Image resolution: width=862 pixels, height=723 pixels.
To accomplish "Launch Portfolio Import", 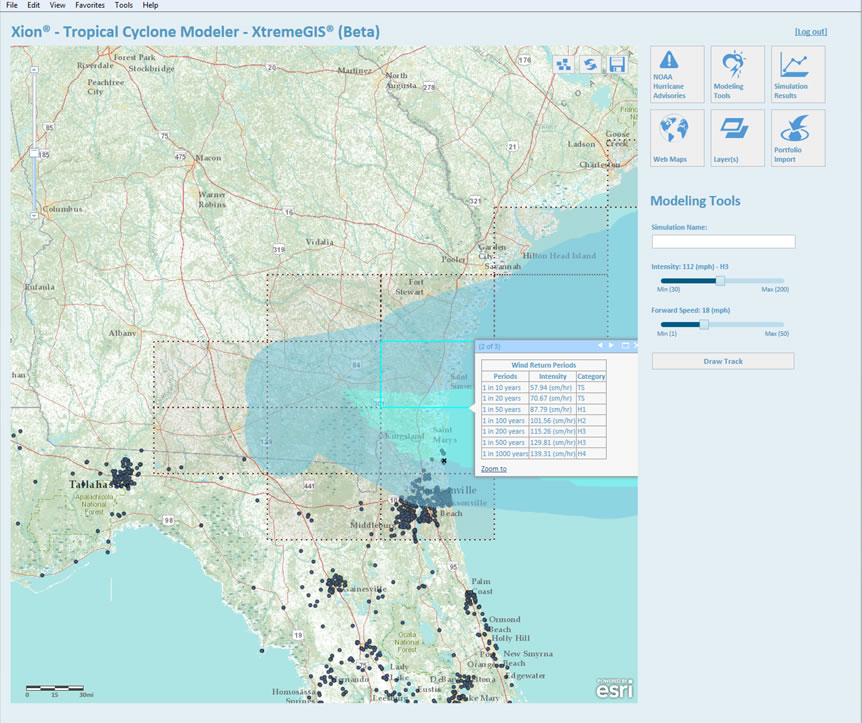I will coord(797,137).
